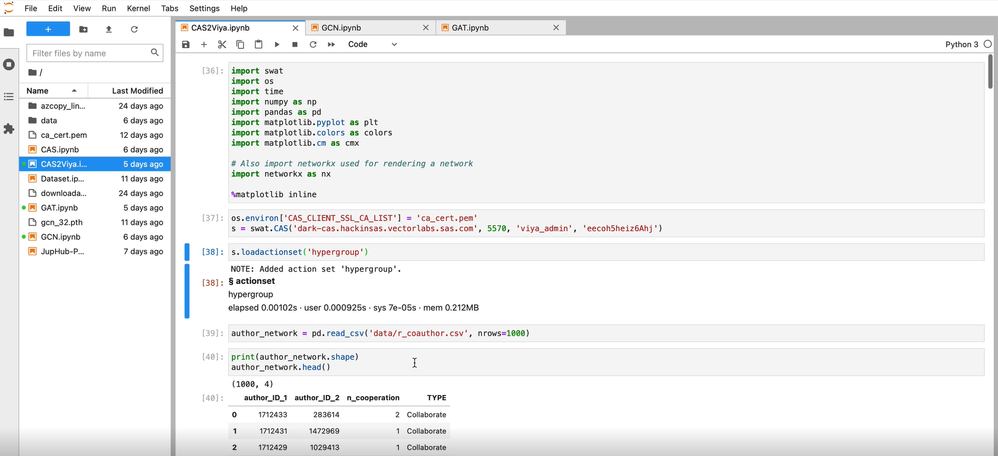Image resolution: width=998 pixels, height=456 pixels.
Task: Save the notebook with the floppy disk icon
Action: pos(186,45)
